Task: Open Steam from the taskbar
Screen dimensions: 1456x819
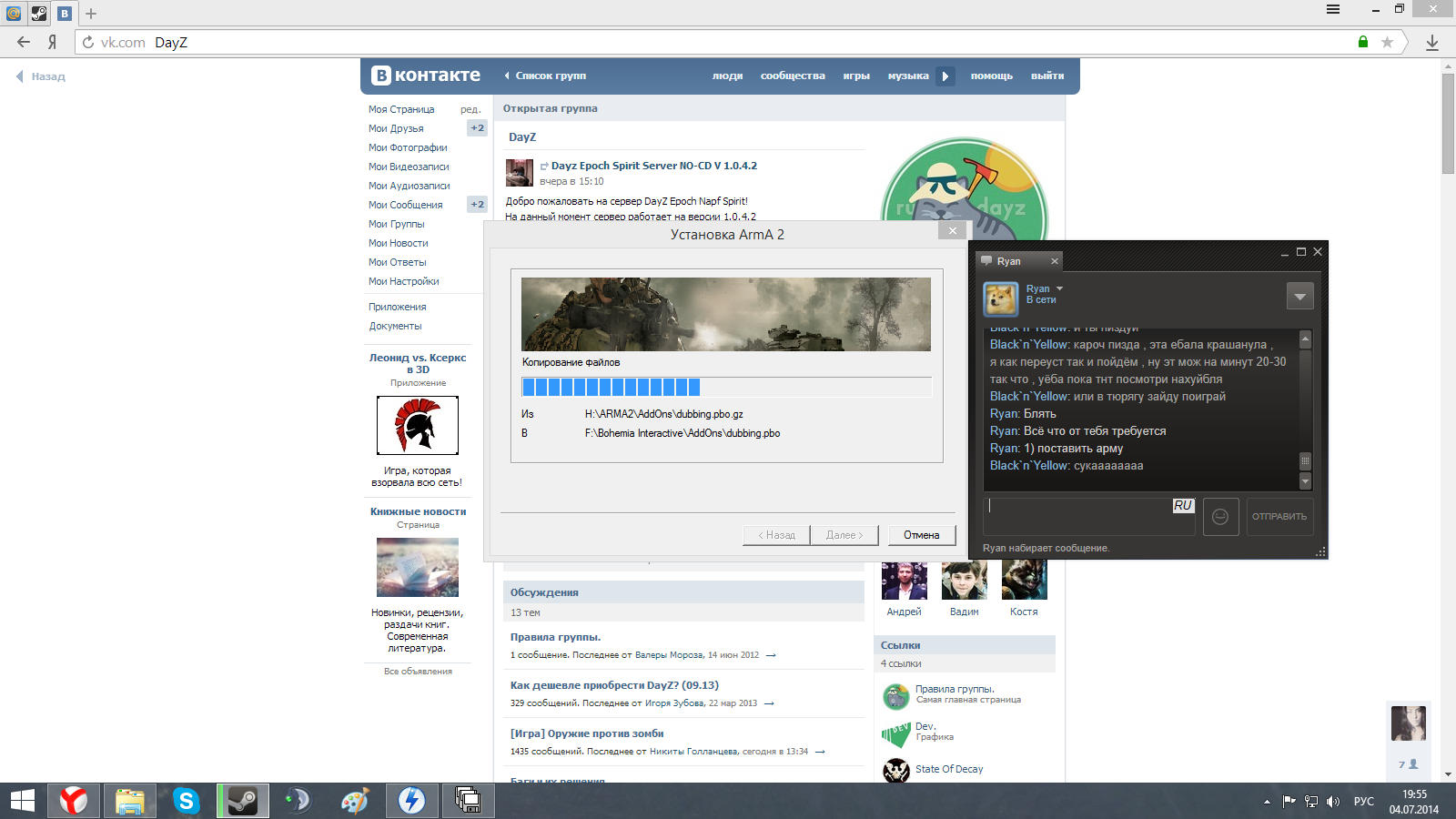Action: pos(243,801)
